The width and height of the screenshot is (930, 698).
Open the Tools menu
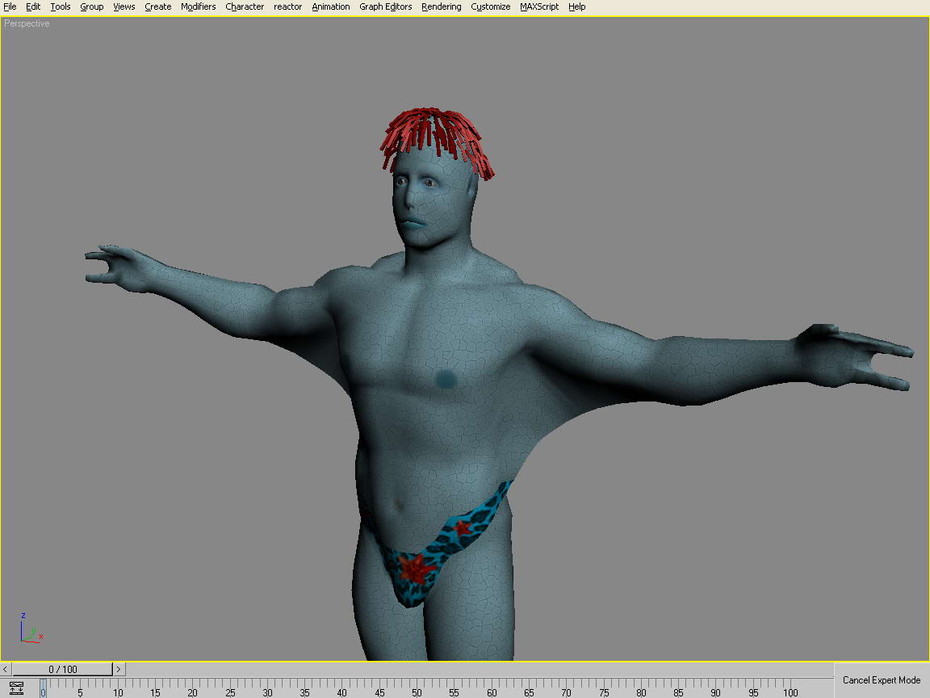[60, 7]
